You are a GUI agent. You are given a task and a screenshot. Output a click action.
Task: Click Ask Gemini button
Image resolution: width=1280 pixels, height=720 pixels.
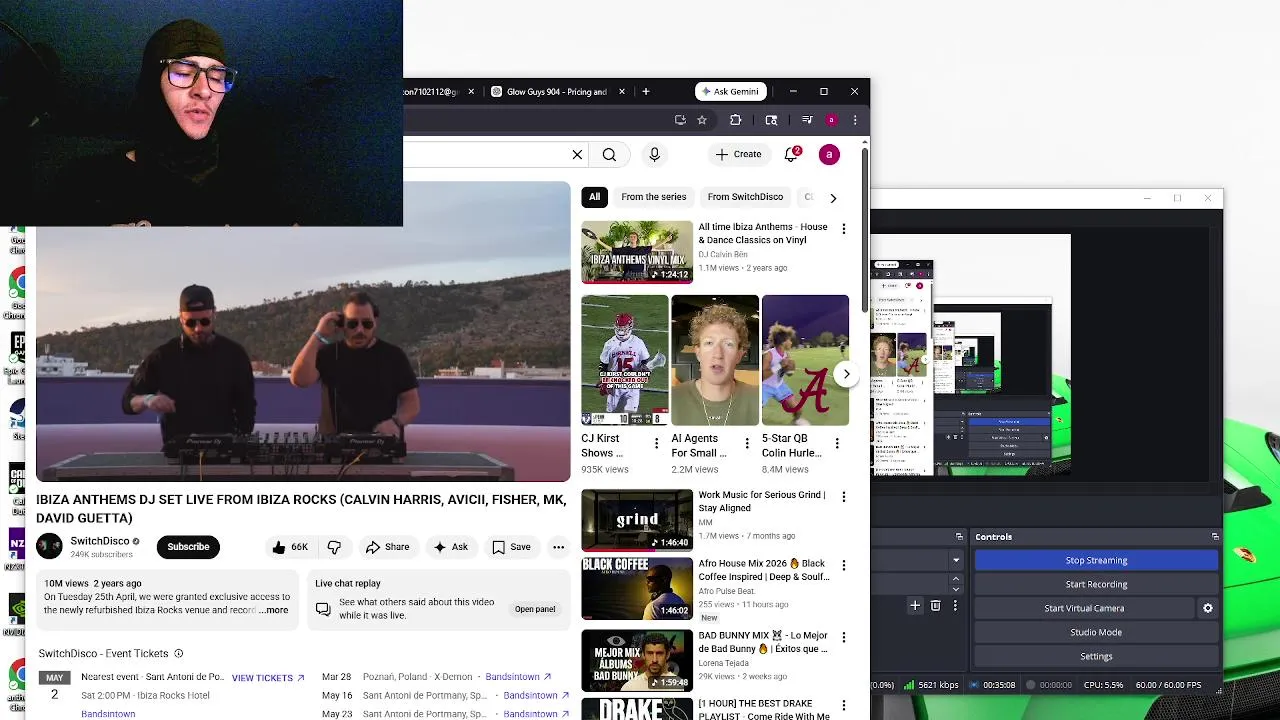(731, 91)
